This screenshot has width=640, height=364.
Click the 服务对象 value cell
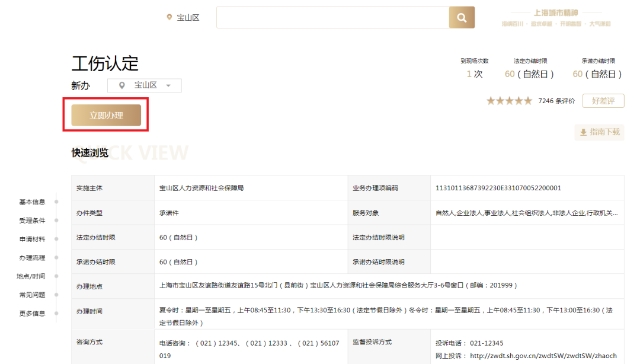(x=527, y=213)
